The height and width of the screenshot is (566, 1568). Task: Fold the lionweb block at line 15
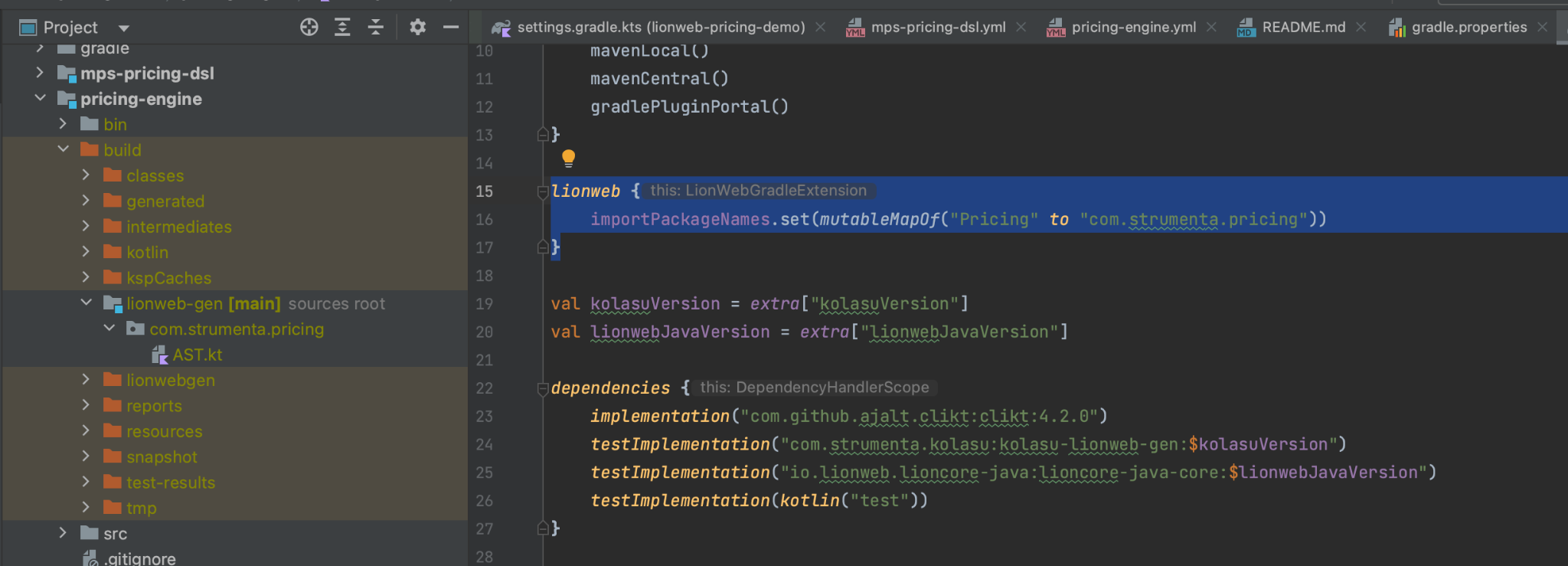click(x=543, y=191)
